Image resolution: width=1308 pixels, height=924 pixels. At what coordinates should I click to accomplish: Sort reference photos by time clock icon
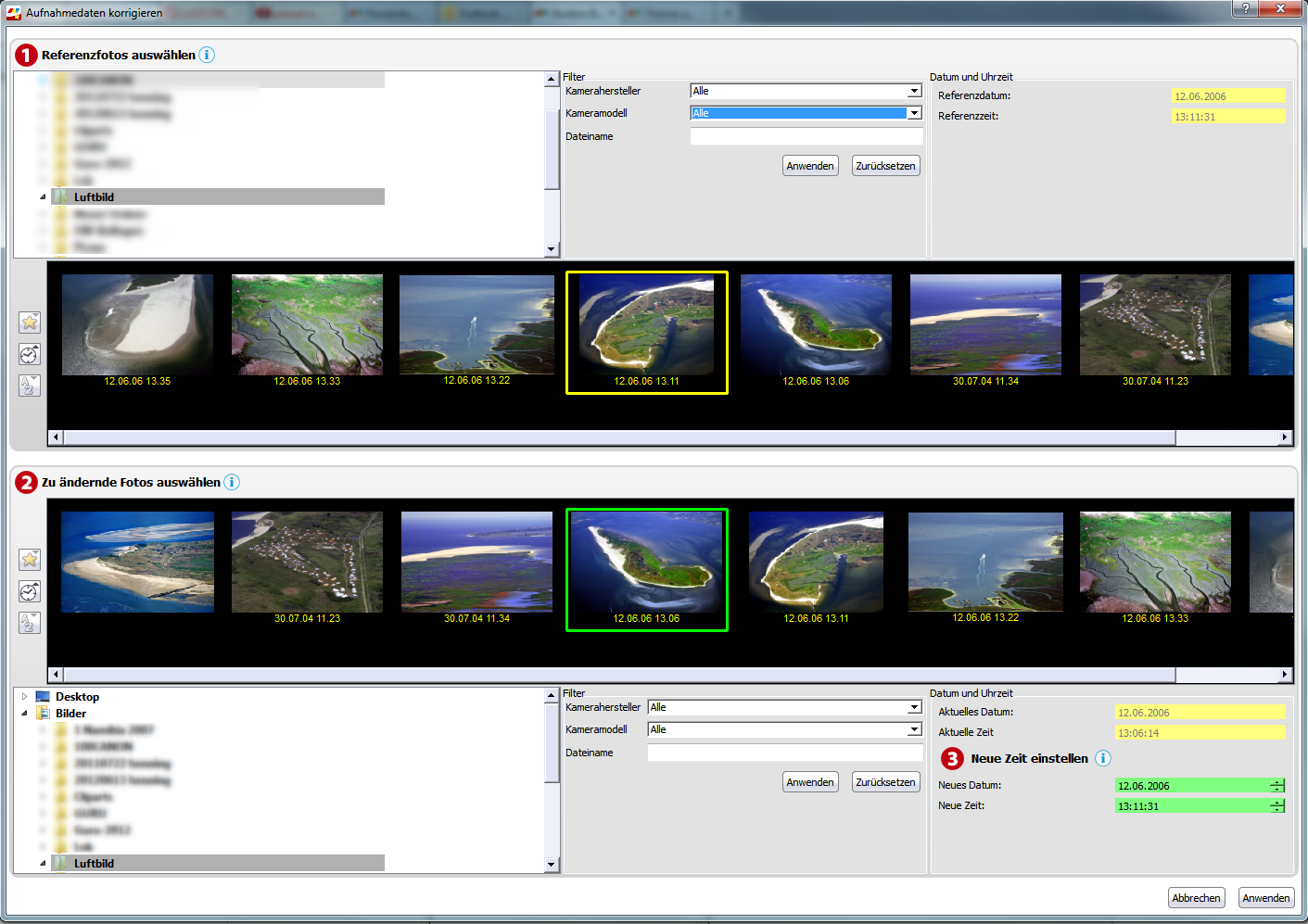click(x=30, y=354)
